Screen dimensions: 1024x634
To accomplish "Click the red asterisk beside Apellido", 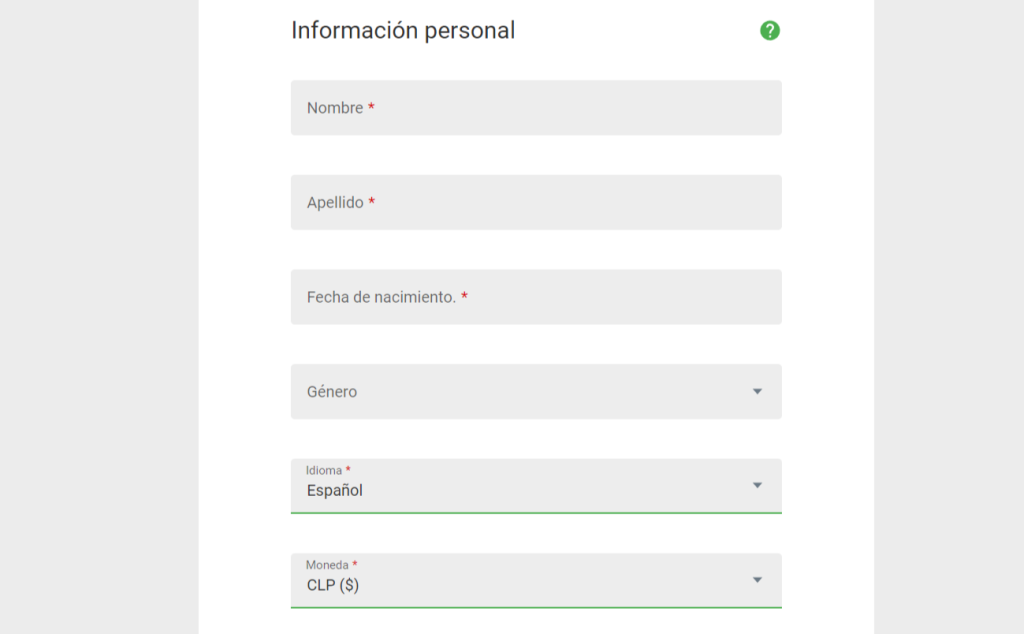I will [372, 201].
